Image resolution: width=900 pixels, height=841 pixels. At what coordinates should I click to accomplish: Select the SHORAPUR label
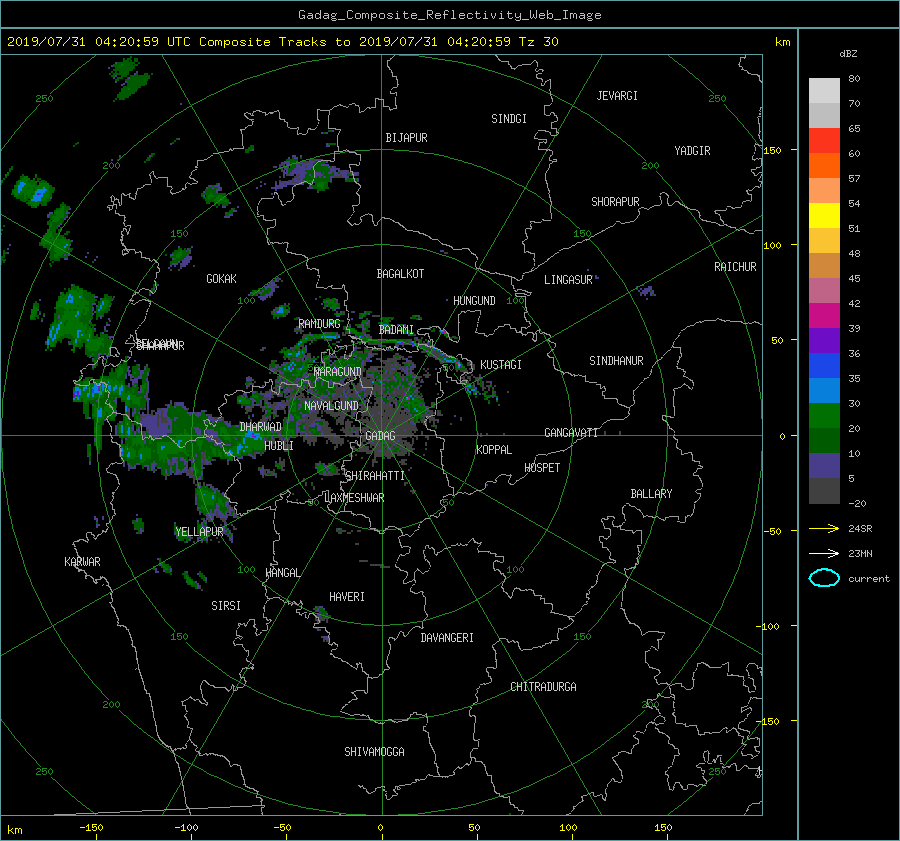[615, 202]
